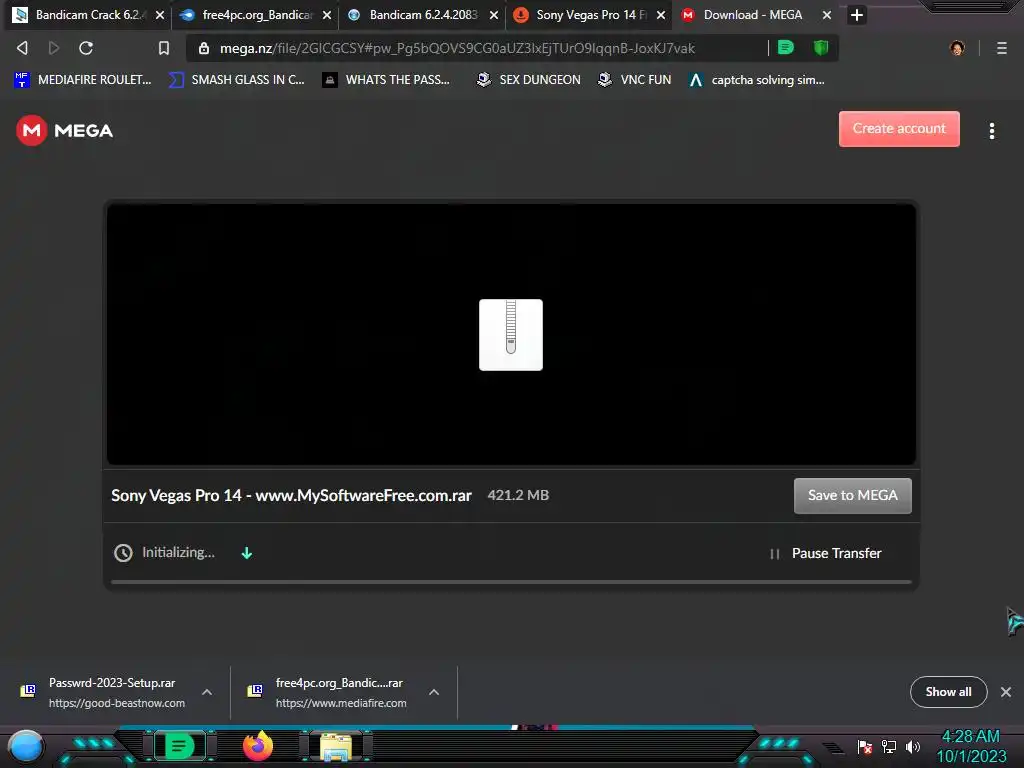
Task: Click Show all downloads button
Action: click(x=948, y=692)
